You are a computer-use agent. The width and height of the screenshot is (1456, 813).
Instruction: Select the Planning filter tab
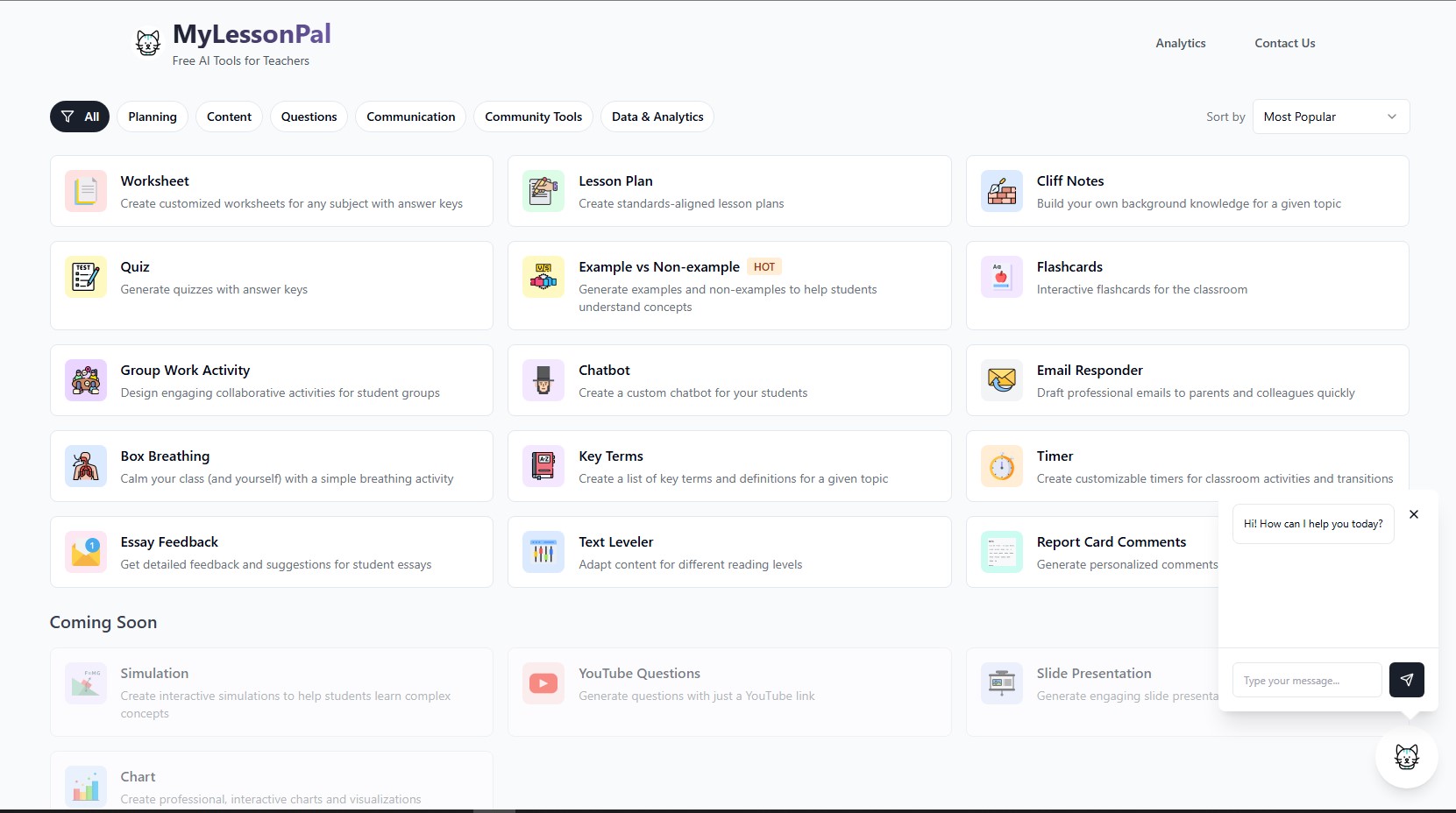(153, 117)
